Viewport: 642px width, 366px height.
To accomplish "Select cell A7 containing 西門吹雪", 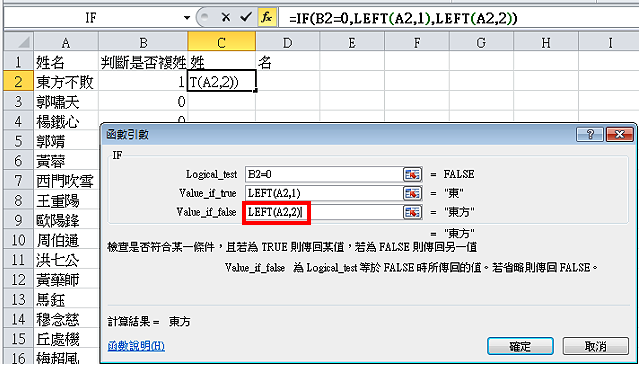I will tap(66, 181).
